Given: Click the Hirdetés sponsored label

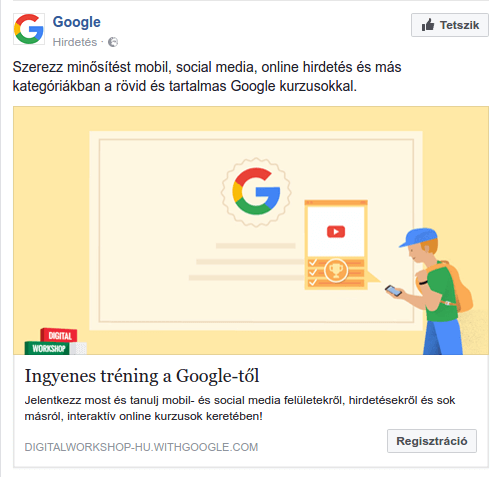Looking at the screenshot, I should [75, 42].
